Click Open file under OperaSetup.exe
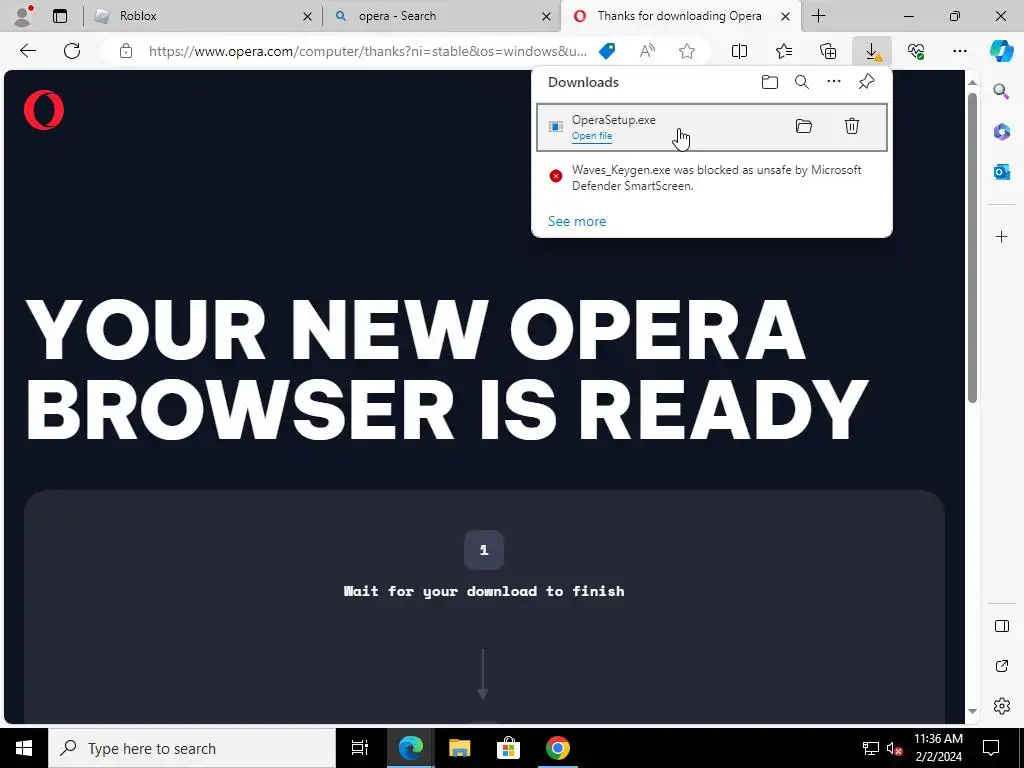The width and height of the screenshot is (1024, 768). point(592,136)
